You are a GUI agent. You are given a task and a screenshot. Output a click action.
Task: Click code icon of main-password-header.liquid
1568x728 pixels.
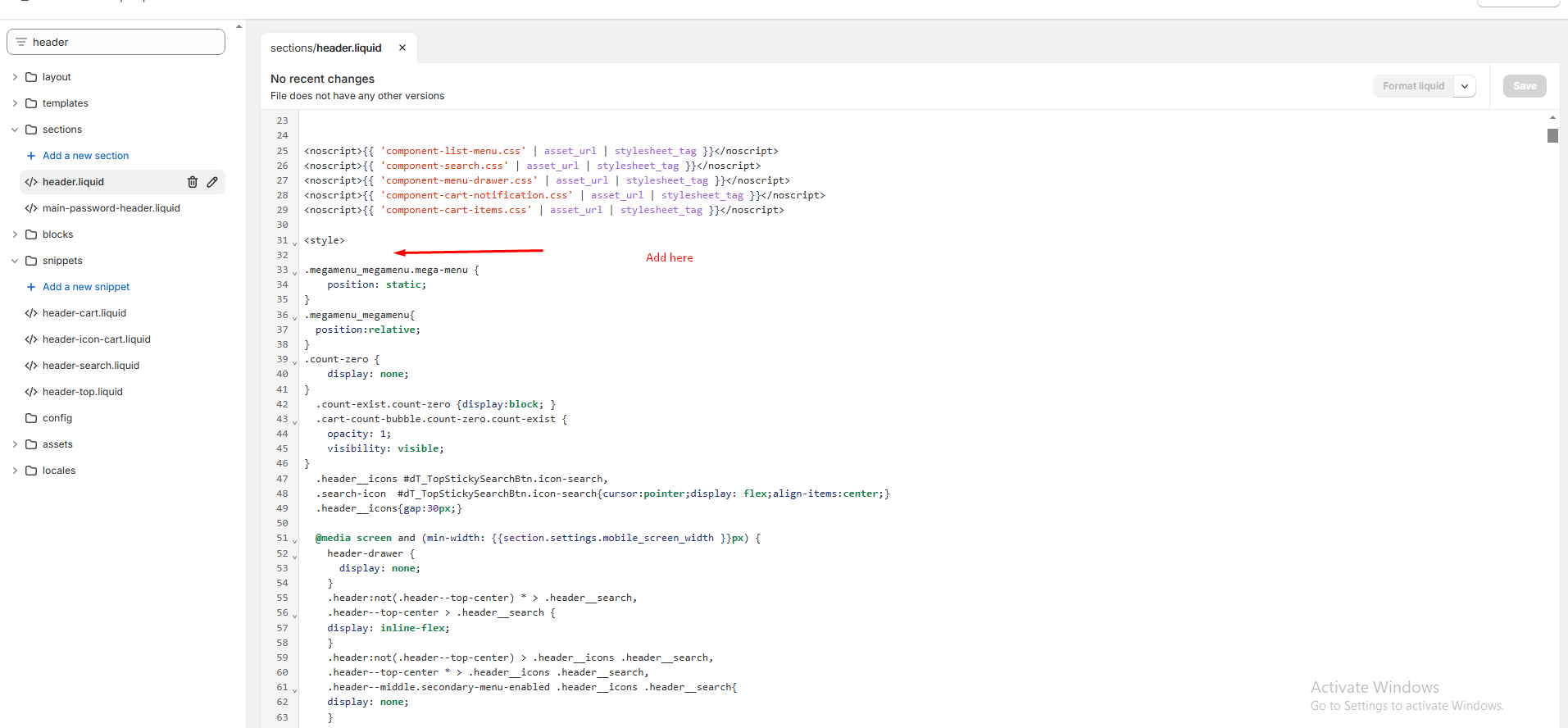(31, 208)
